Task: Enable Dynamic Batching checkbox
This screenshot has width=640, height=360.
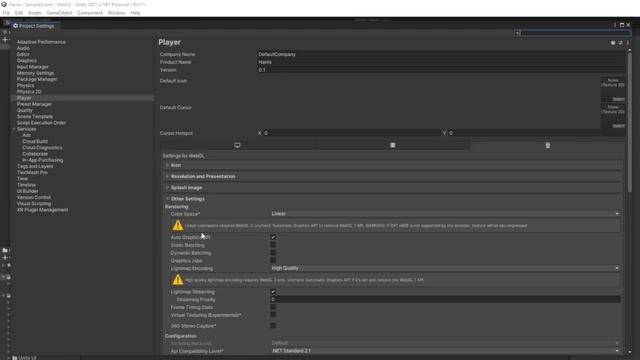Action: click(x=273, y=253)
